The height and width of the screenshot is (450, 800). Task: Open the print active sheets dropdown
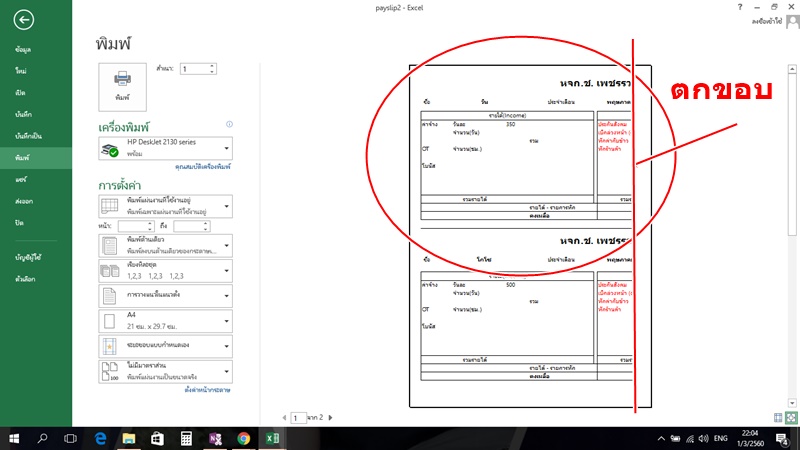tap(165, 206)
